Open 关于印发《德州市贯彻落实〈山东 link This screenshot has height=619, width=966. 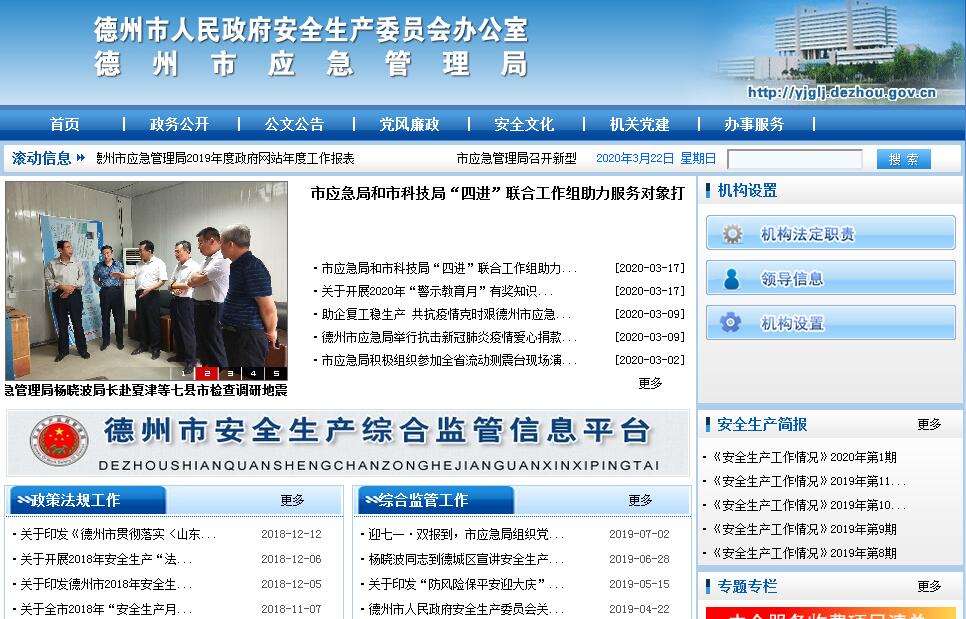[x=118, y=535]
